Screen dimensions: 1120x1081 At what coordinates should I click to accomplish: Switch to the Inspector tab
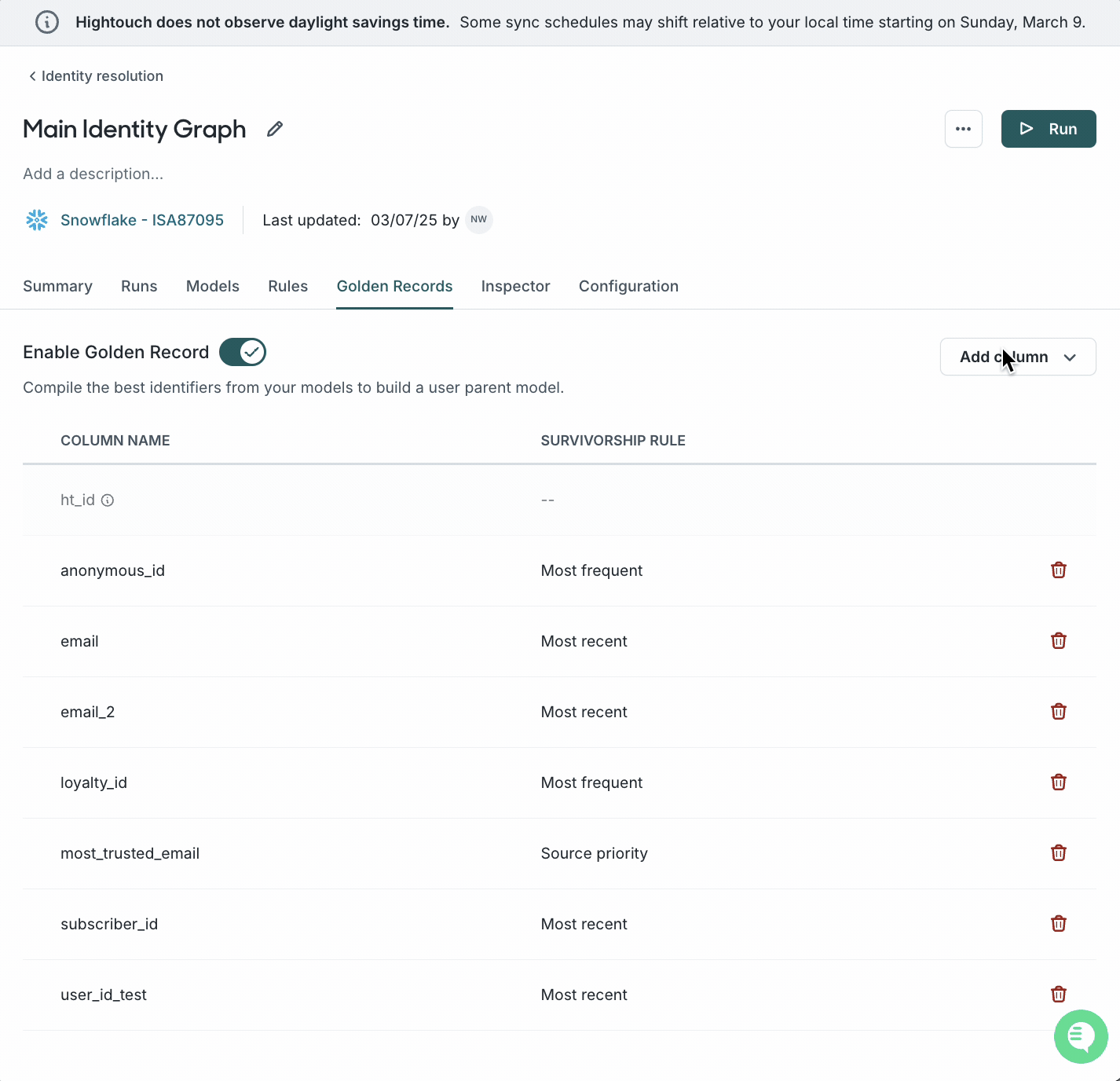click(x=515, y=286)
